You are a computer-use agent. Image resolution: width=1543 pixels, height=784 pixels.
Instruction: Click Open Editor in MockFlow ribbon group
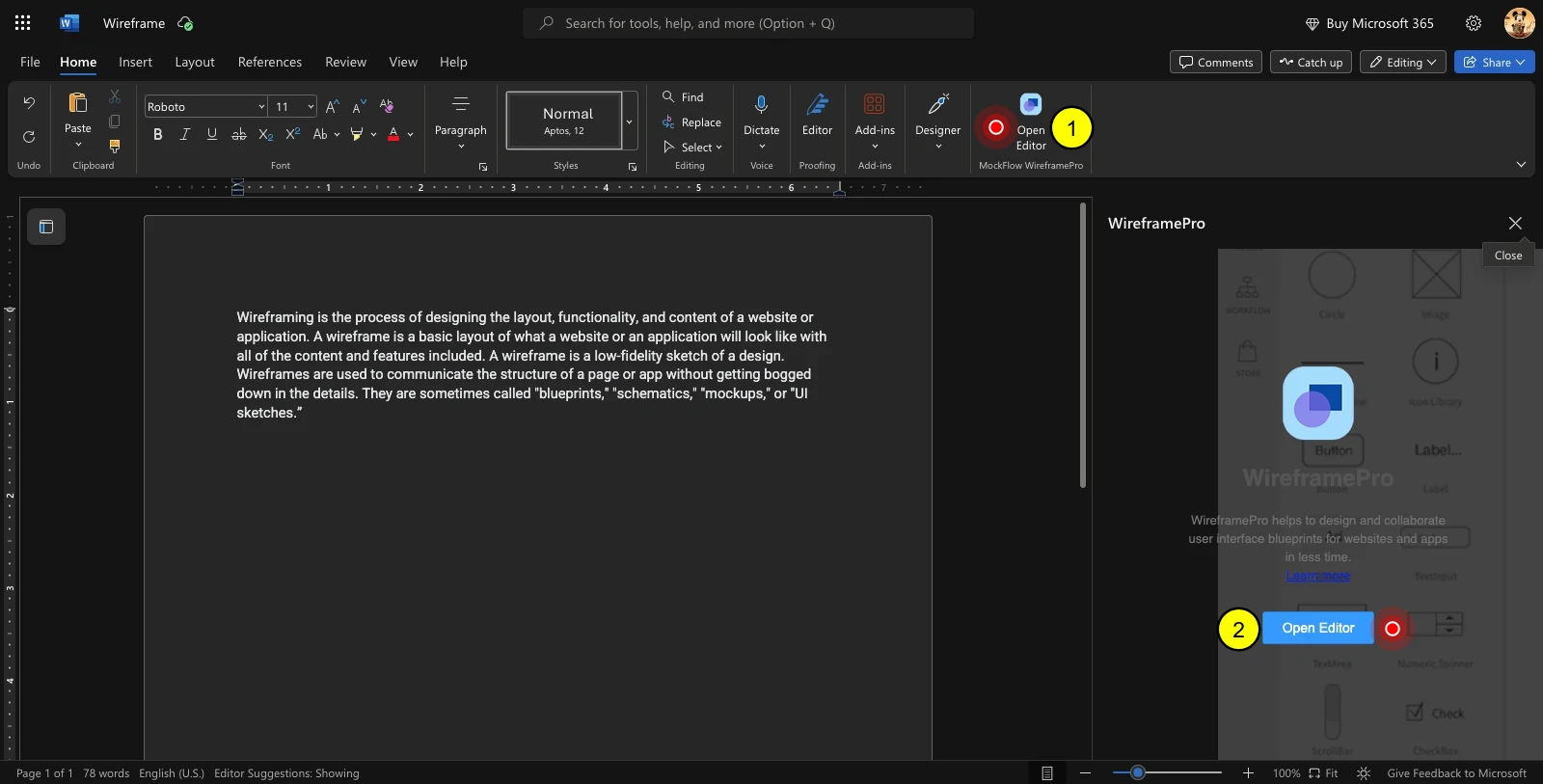(1031, 122)
